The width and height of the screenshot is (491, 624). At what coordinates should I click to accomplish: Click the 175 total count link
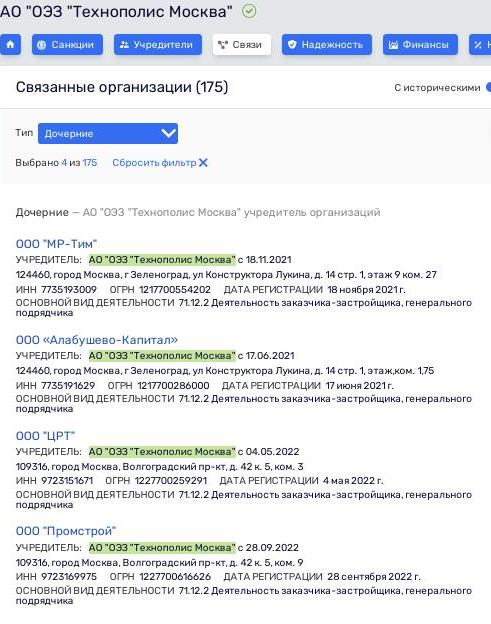point(90,163)
